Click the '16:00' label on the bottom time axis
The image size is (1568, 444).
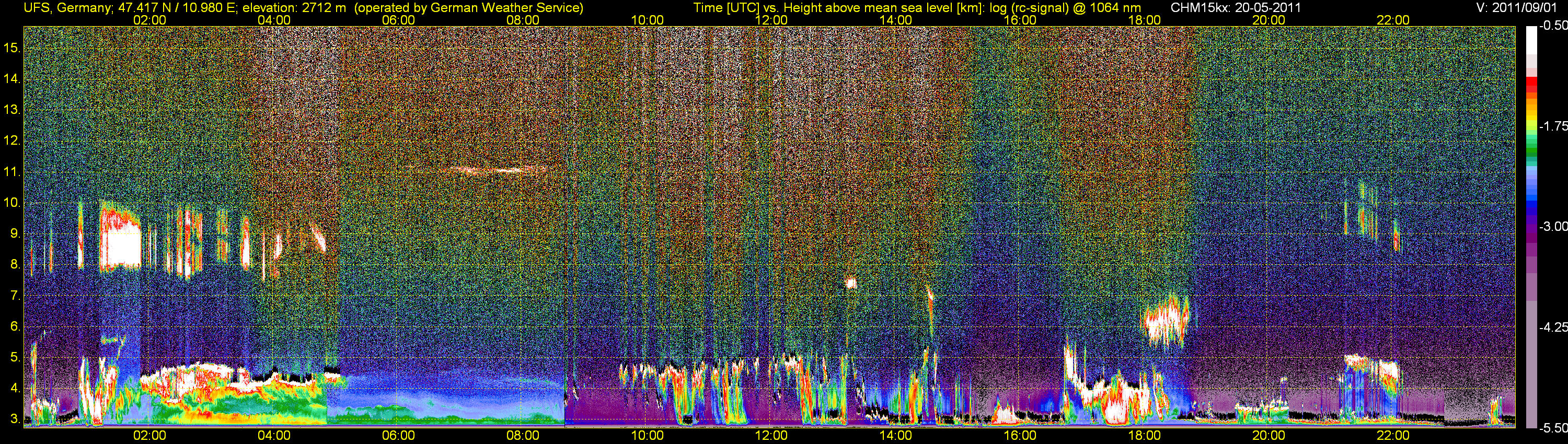coord(1020,436)
